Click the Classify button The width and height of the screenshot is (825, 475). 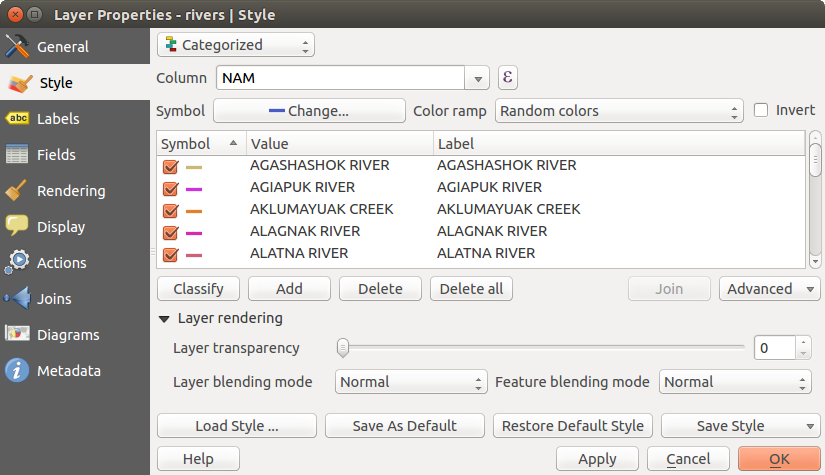click(x=198, y=289)
